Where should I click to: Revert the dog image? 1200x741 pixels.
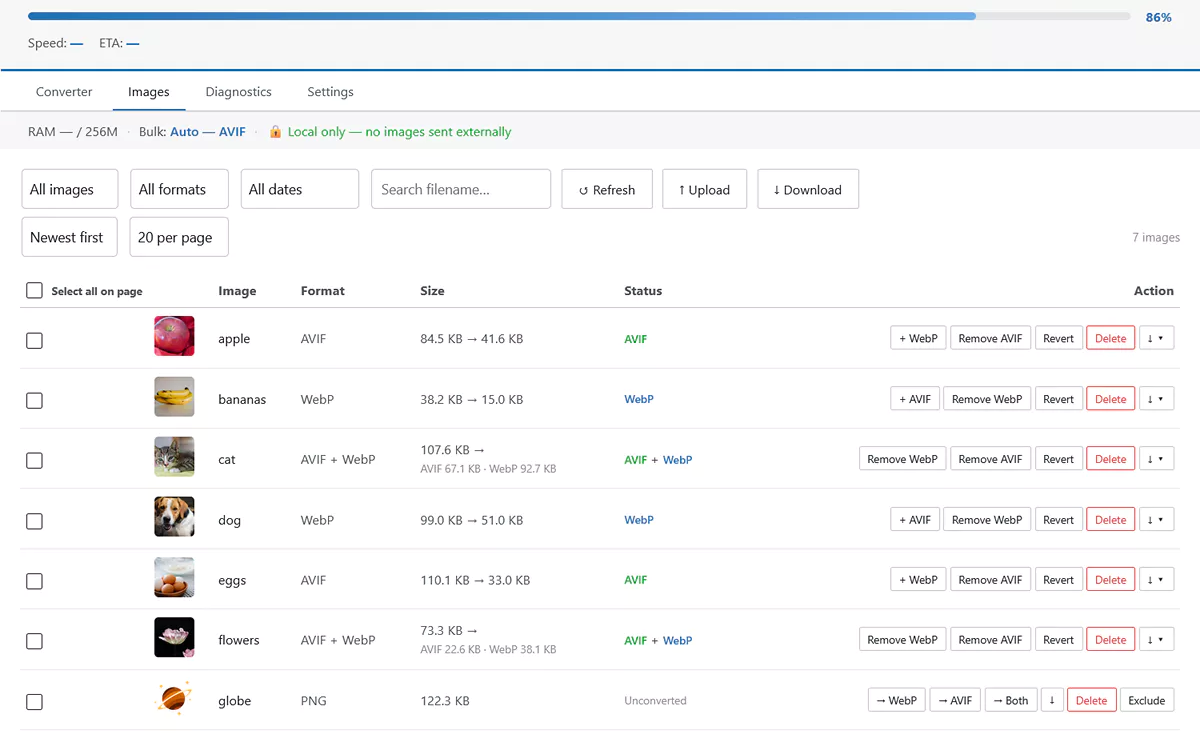(x=1058, y=520)
